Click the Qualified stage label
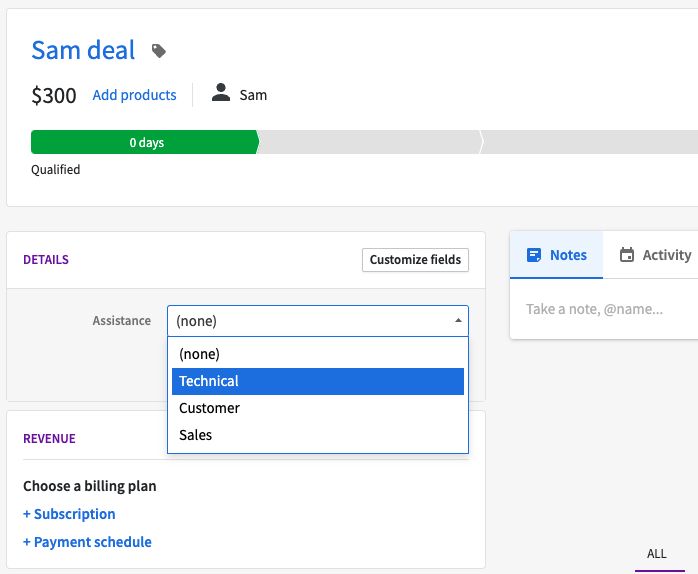The width and height of the screenshot is (698, 574). coord(56,170)
